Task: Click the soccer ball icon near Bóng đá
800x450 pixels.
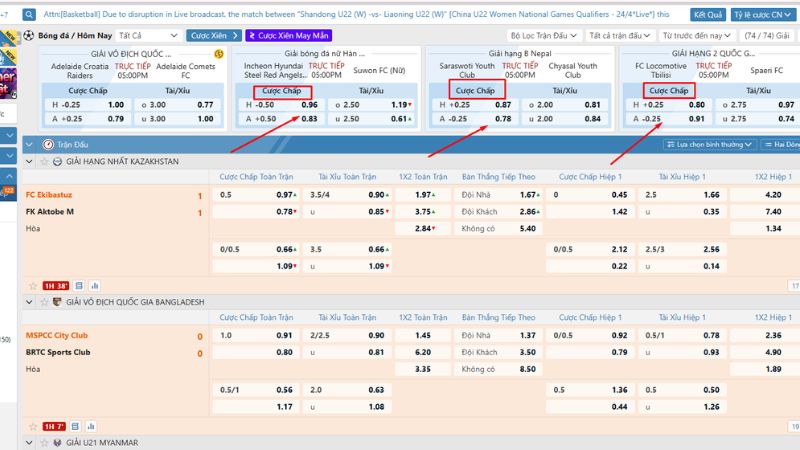Action: (30, 35)
